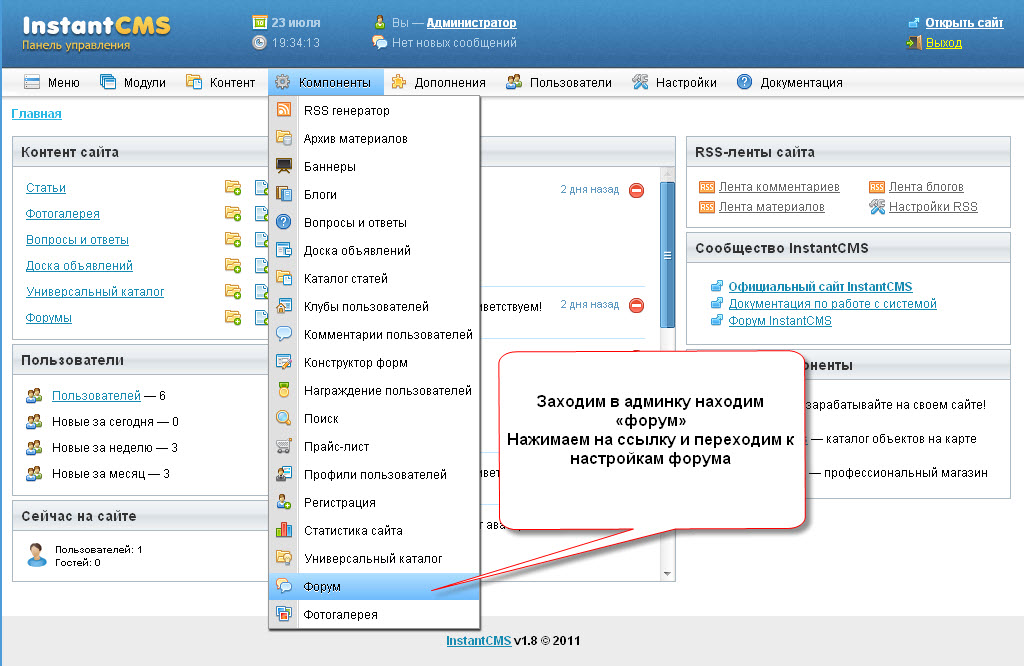
Task: Click the "Новые за неделю — 3" text
Action: pyautogui.click(x=115, y=448)
